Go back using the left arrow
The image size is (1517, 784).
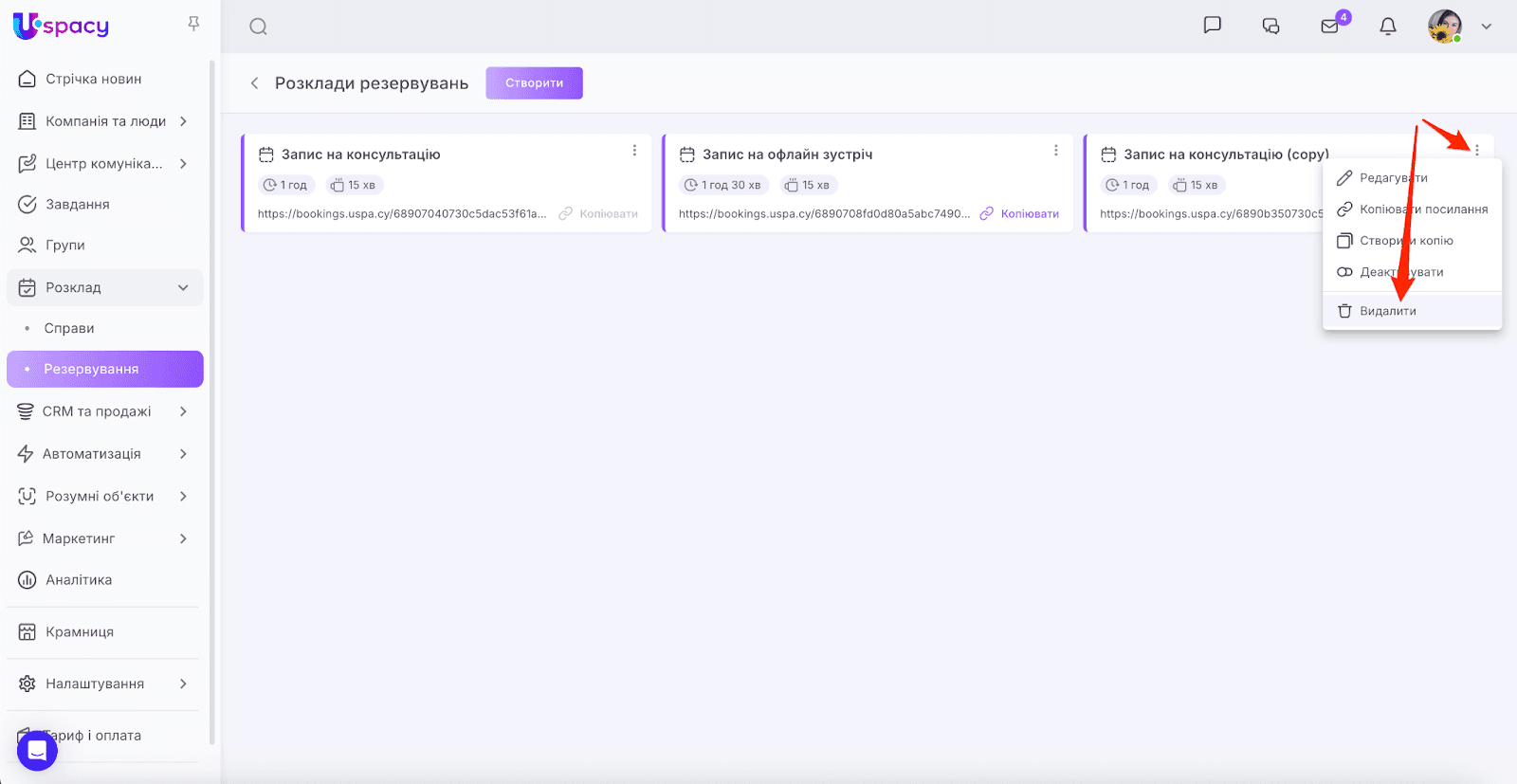pyautogui.click(x=254, y=83)
